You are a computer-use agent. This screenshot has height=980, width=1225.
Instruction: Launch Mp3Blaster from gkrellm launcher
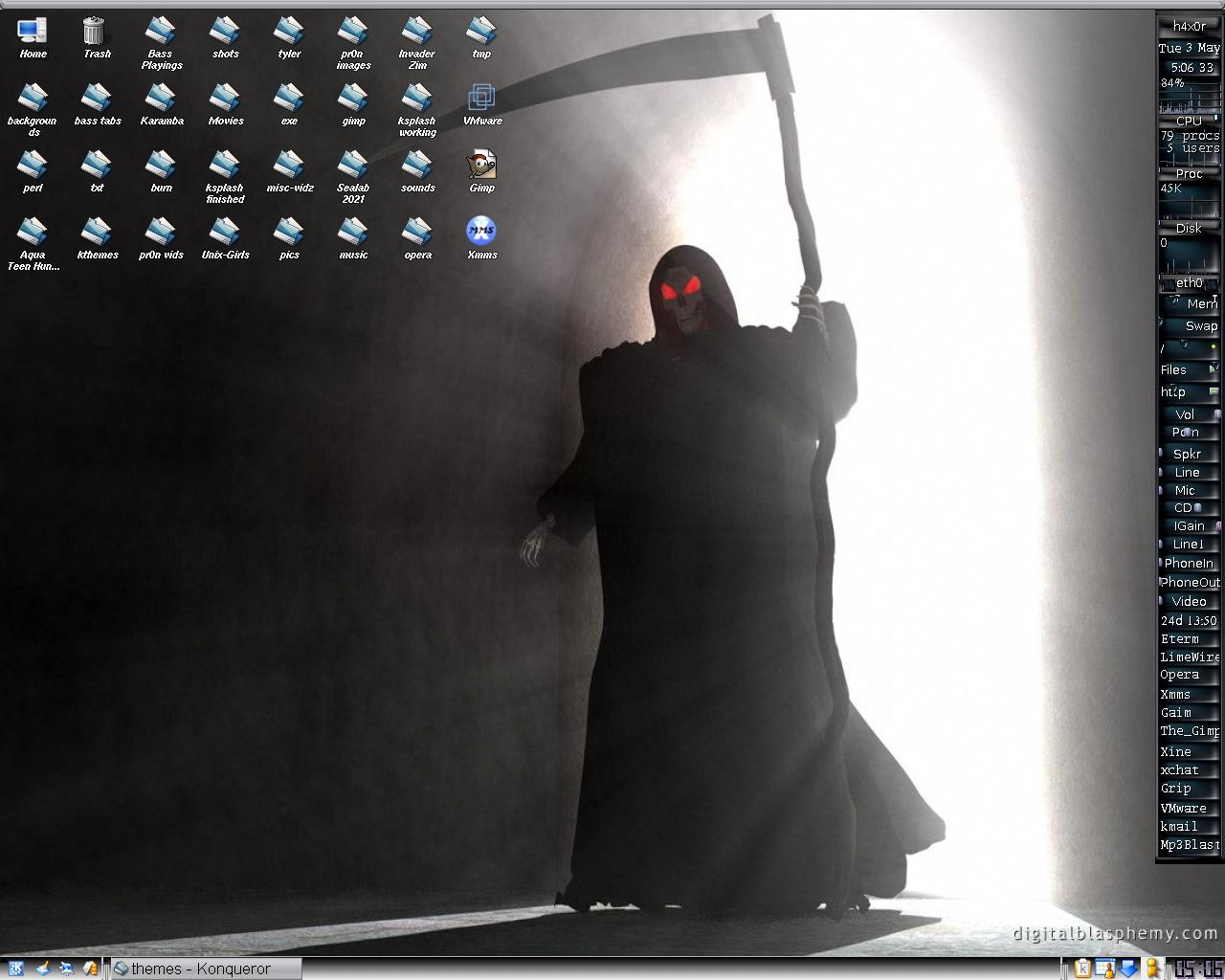click(1190, 845)
